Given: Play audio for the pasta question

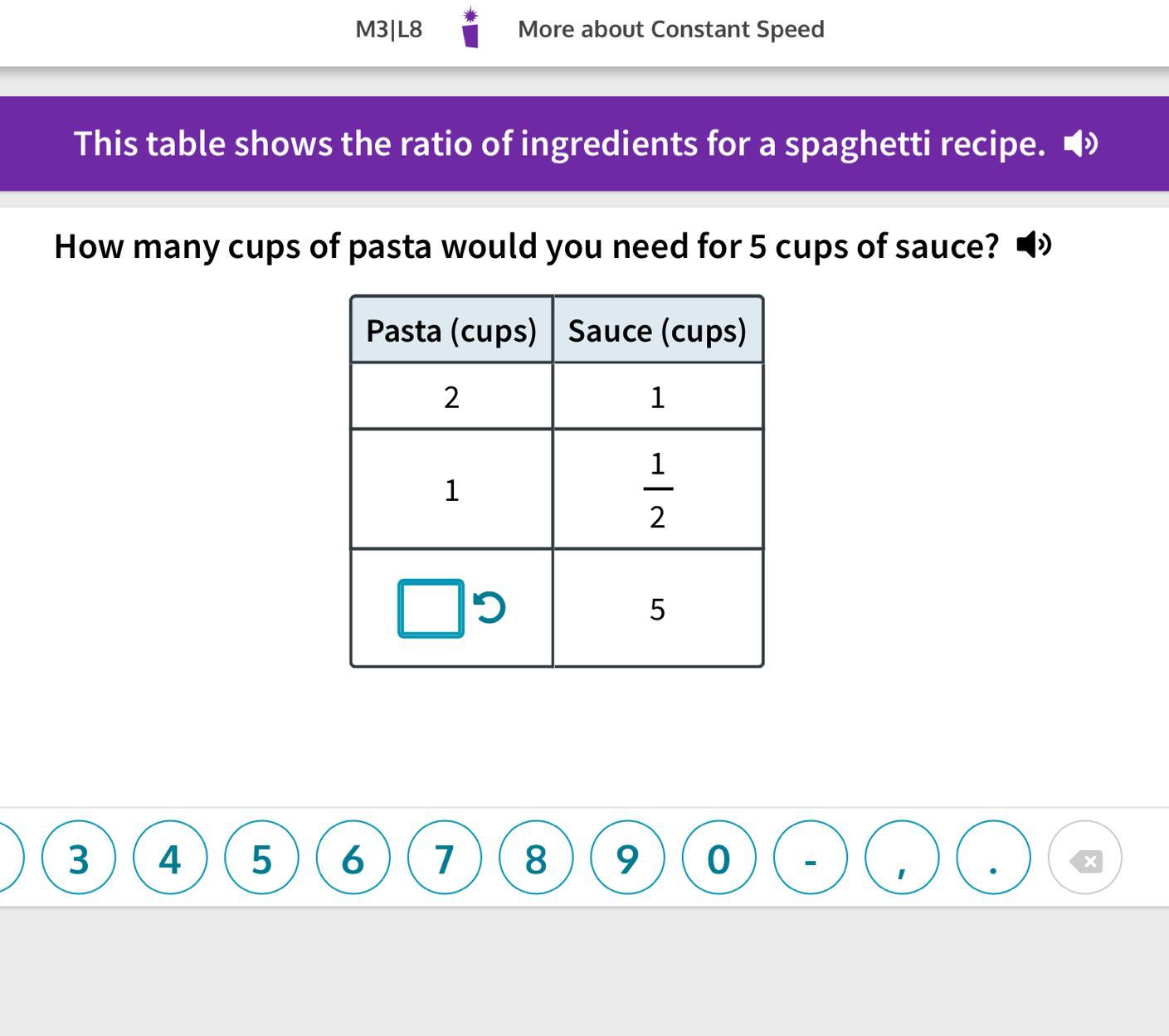Looking at the screenshot, I should tap(1034, 245).
